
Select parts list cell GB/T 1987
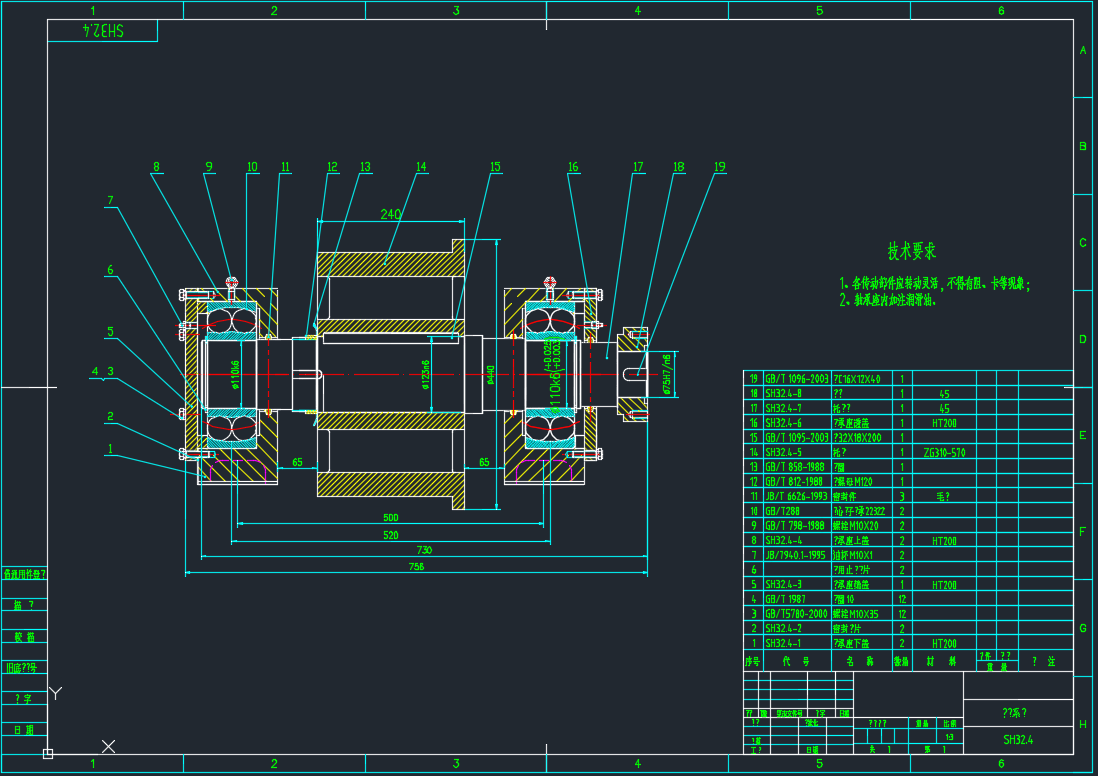(786, 599)
